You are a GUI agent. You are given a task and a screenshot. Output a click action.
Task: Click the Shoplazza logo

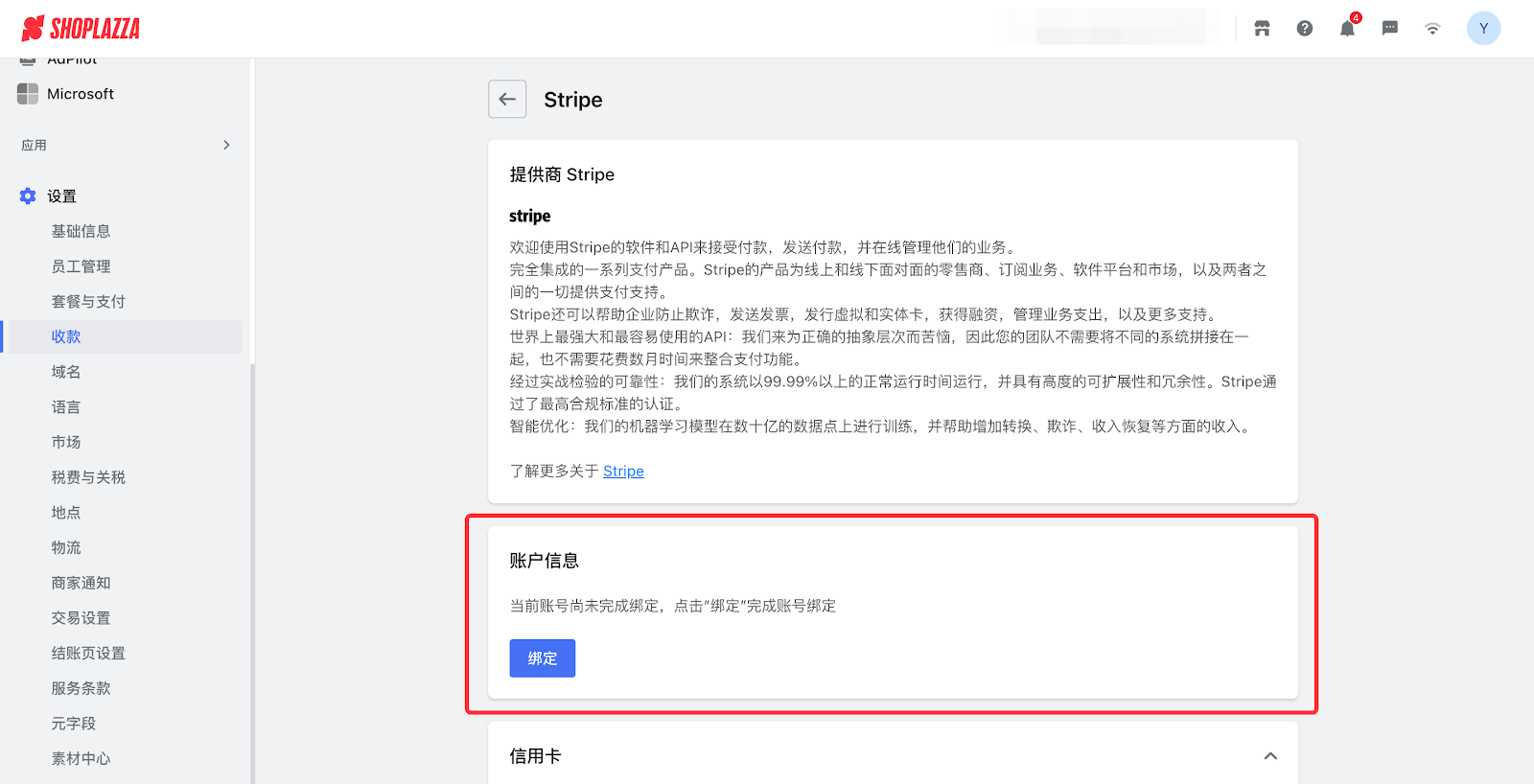81,29
